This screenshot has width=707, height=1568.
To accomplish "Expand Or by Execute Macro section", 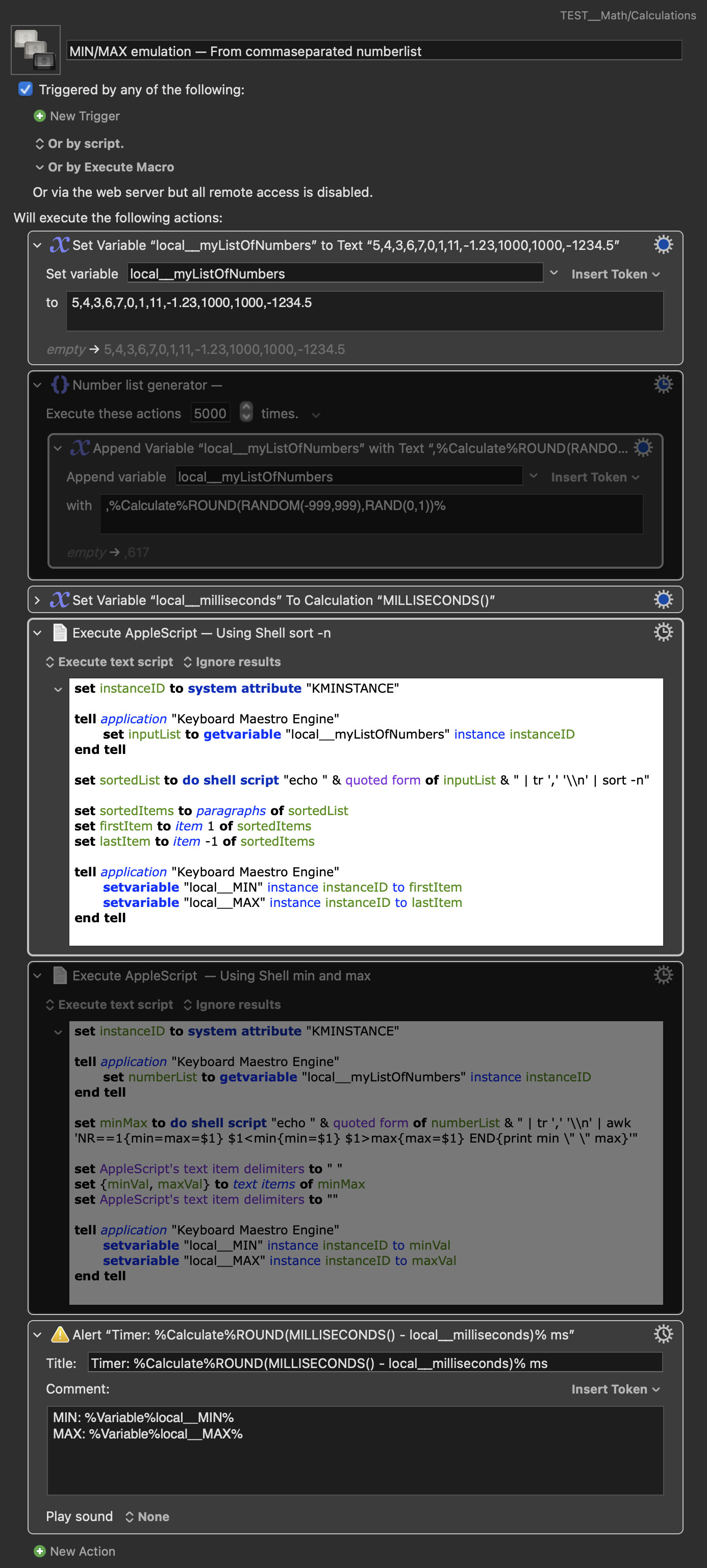I will (x=40, y=167).
